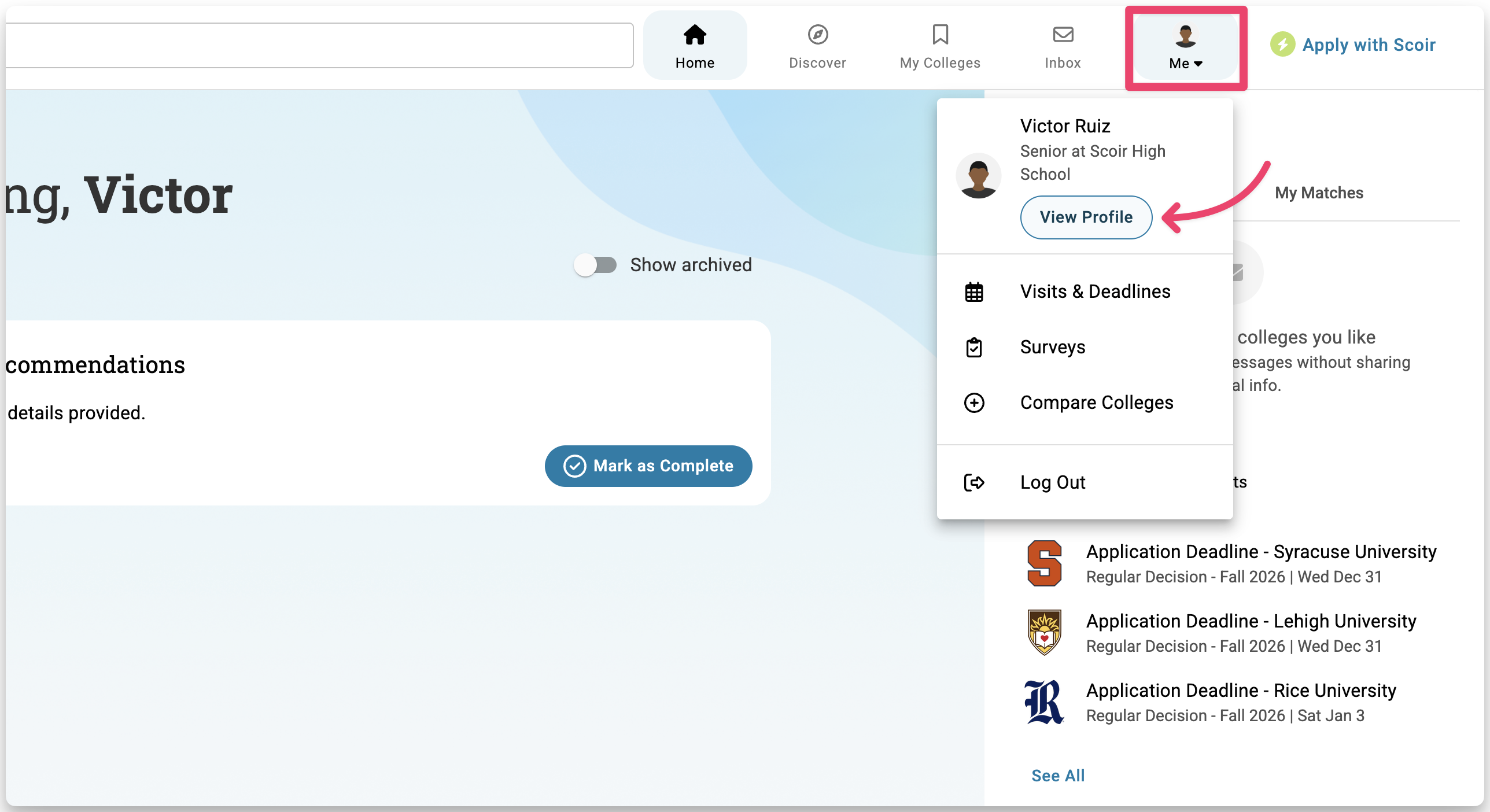1490x812 pixels.
Task: Open the See All link
Action: (x=1058, y=776)
